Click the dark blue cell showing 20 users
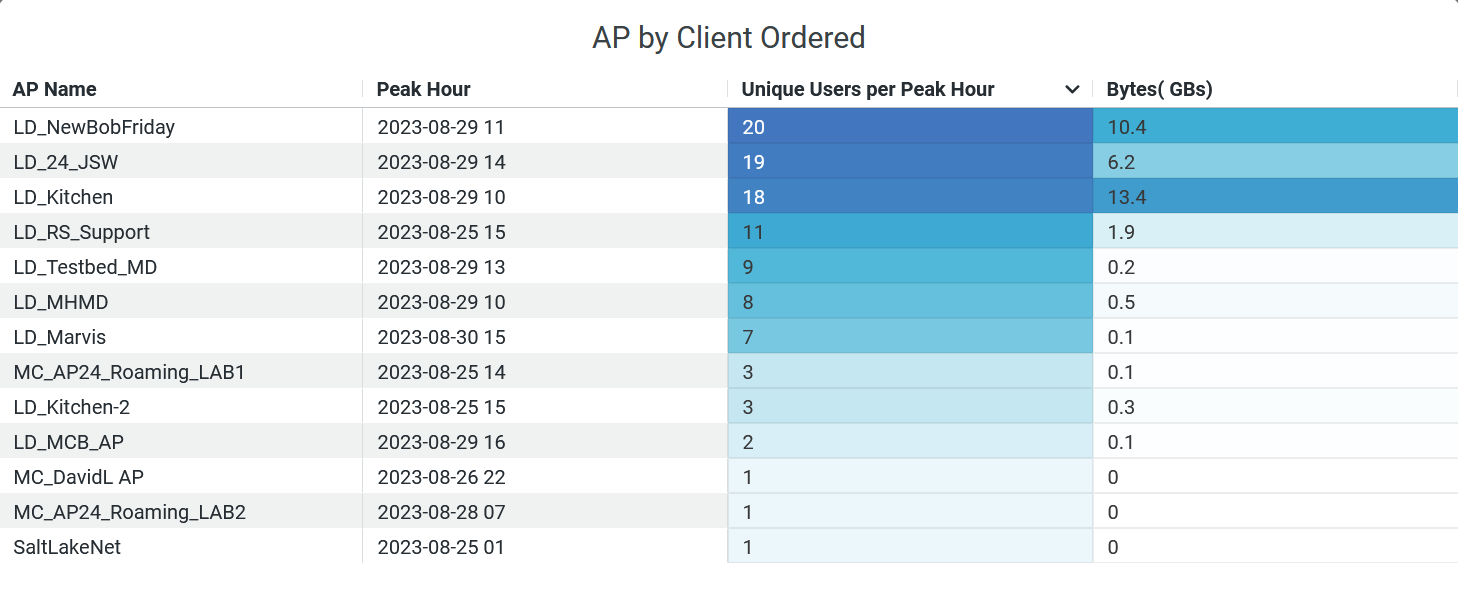 click(909, 127)
